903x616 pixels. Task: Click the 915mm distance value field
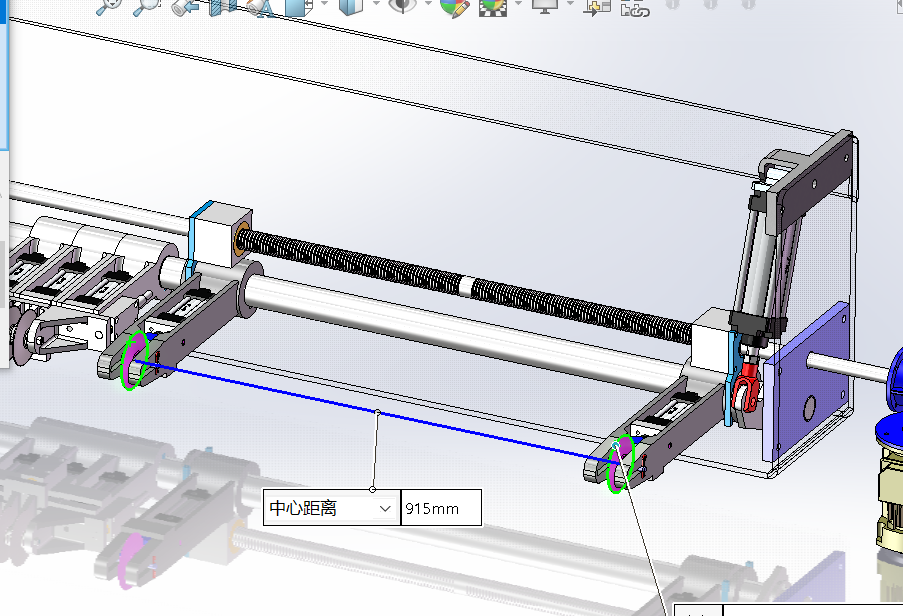click(x=441, y=508)
